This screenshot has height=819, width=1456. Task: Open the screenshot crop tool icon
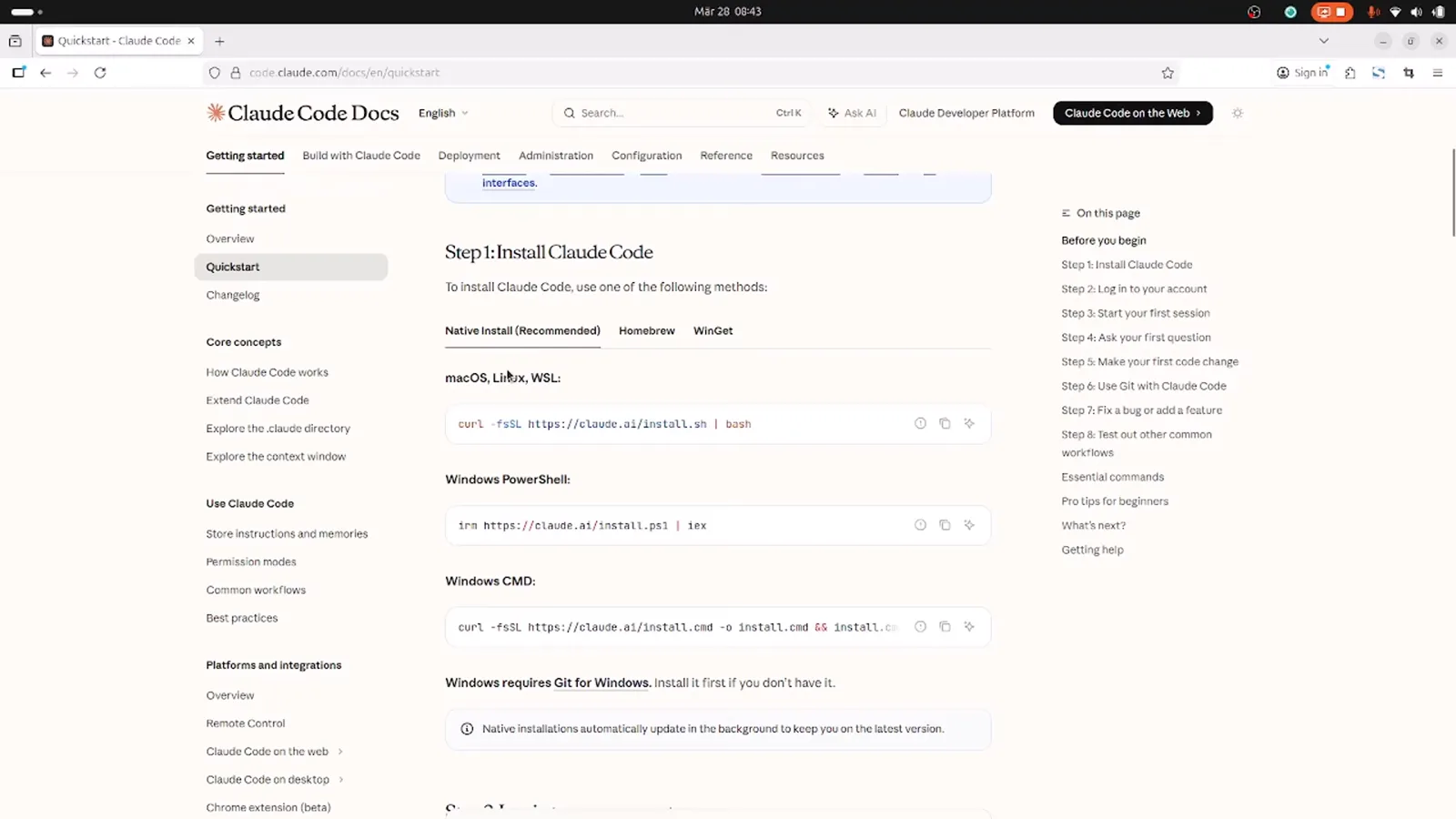coord(1409,73)
